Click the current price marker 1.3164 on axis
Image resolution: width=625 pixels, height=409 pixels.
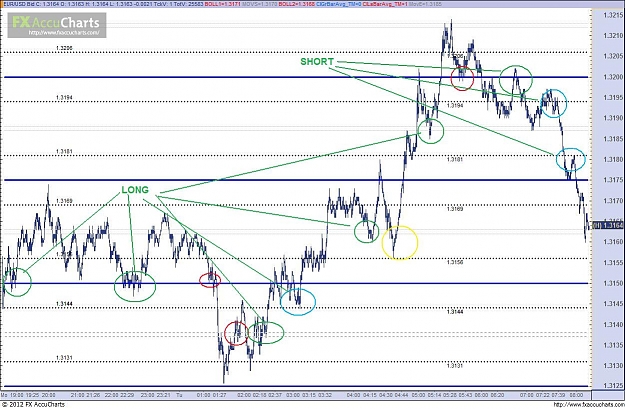(x=608, y=226)
